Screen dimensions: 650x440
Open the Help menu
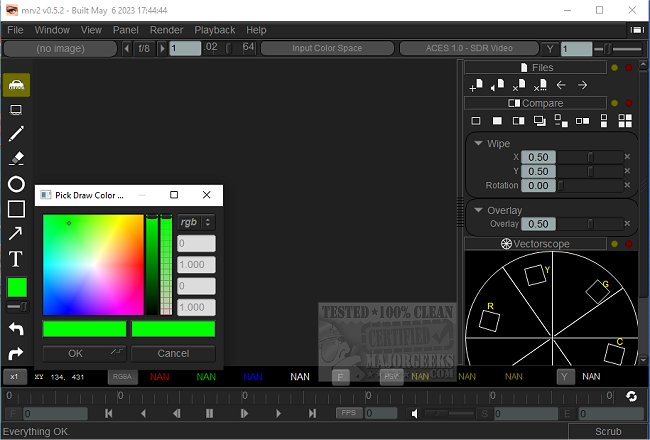256,30
